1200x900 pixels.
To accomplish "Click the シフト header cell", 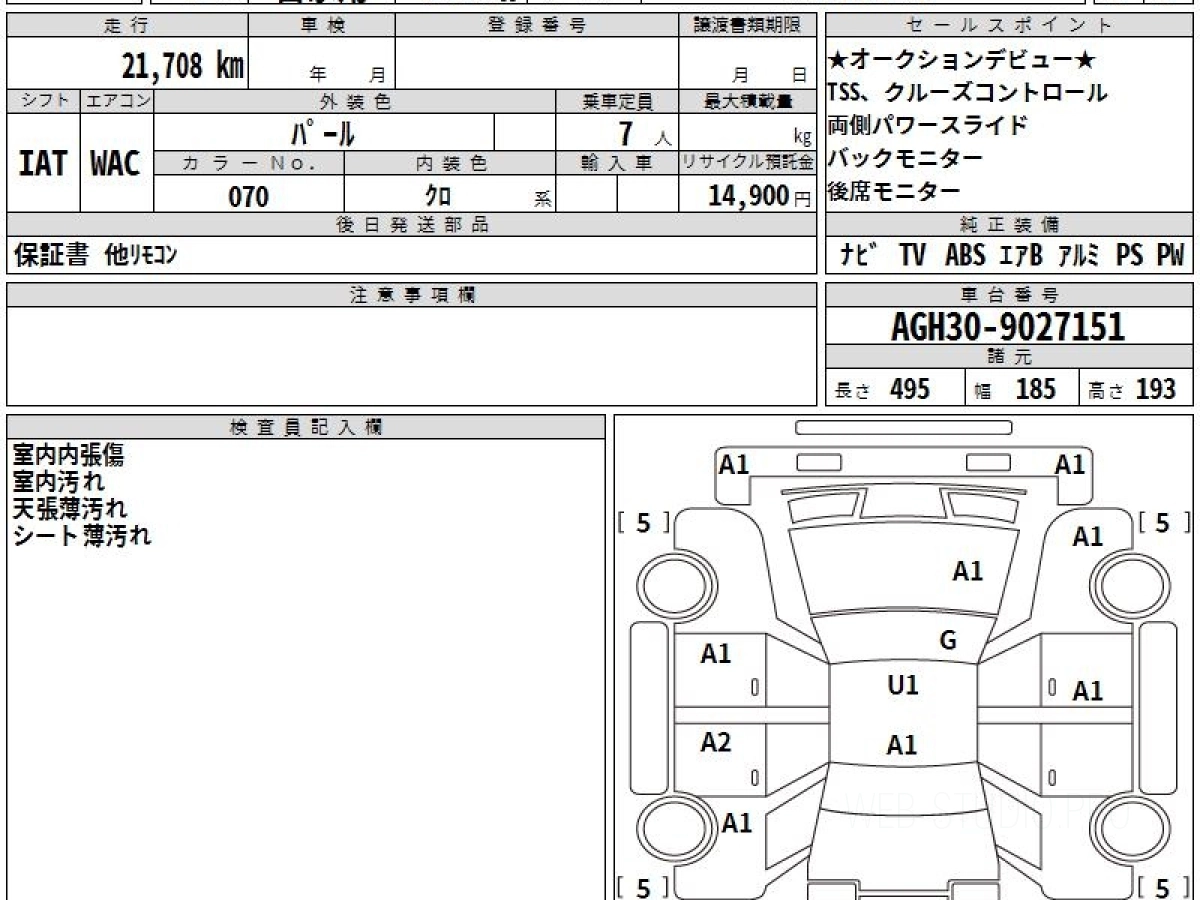I will point(44,101).
